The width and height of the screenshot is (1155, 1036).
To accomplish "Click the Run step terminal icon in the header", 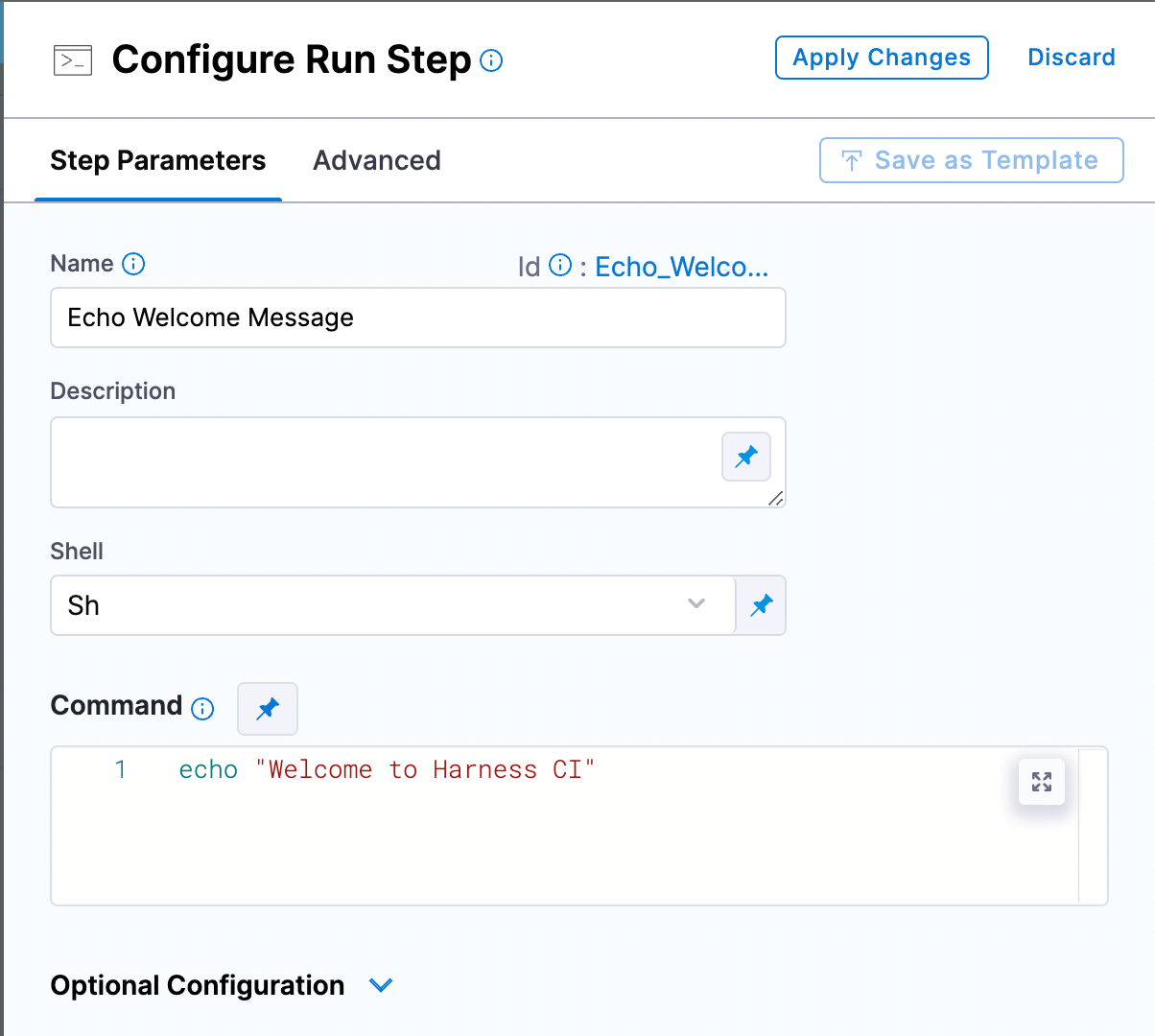I will [72, 59].
